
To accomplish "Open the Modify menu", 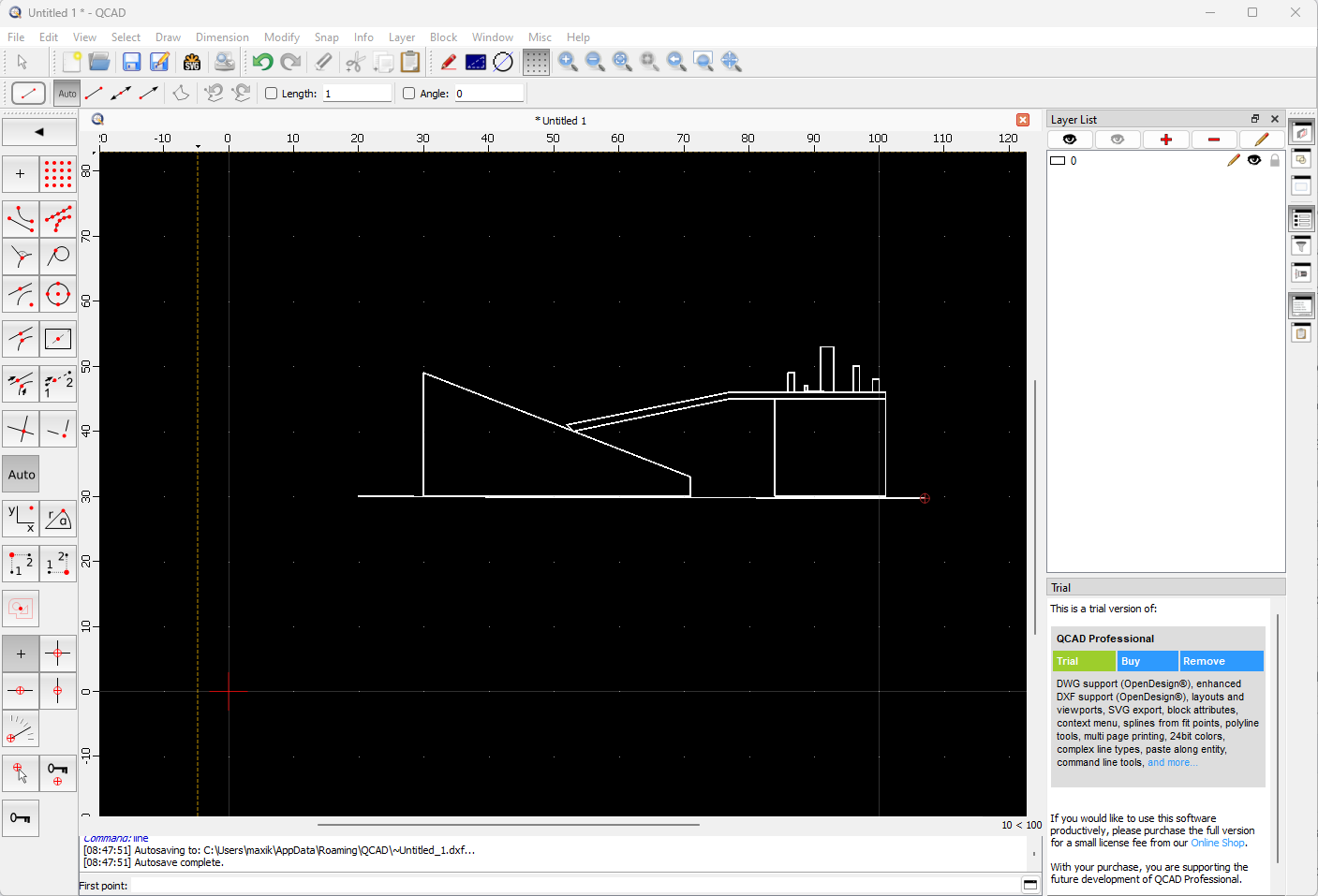I will tap(281, 37).
